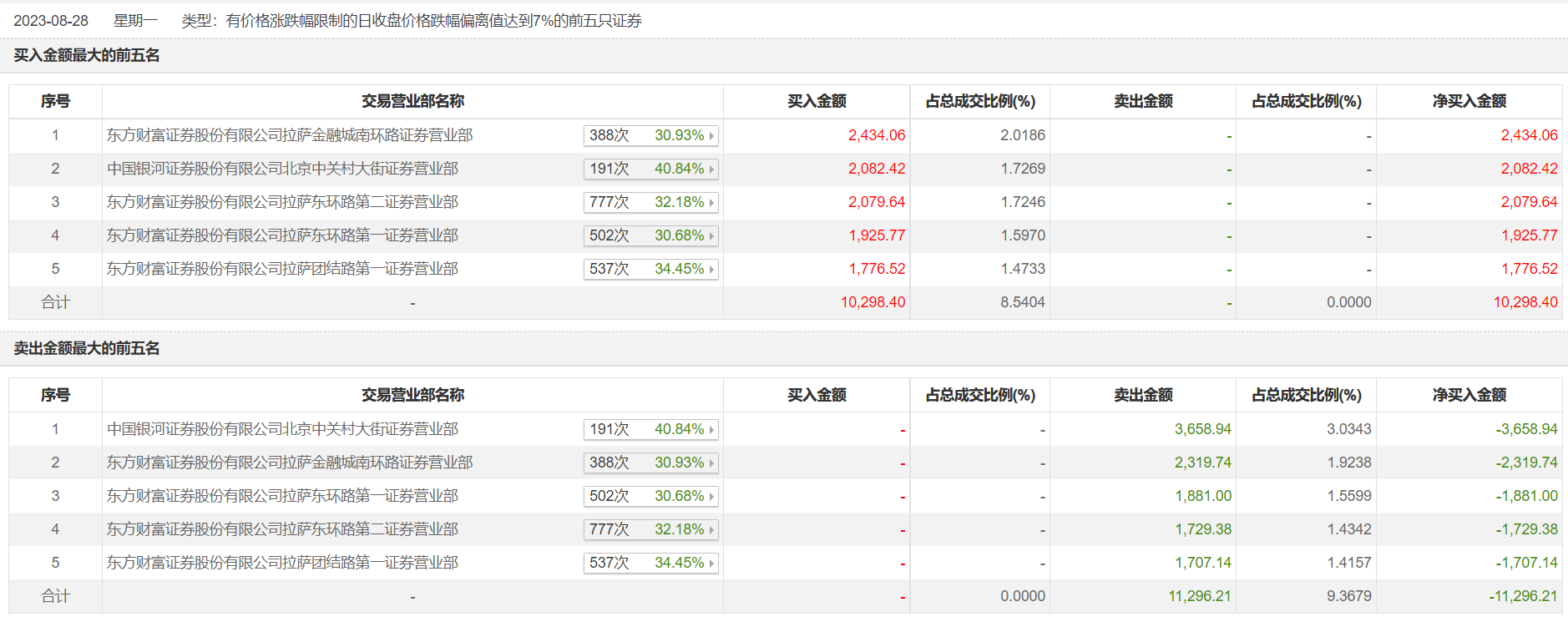Viewport: 1568px width, 622px height.
Task: Open 中国银河证券北京中关村大街 branch in the sell table
Action: [282, 429]
